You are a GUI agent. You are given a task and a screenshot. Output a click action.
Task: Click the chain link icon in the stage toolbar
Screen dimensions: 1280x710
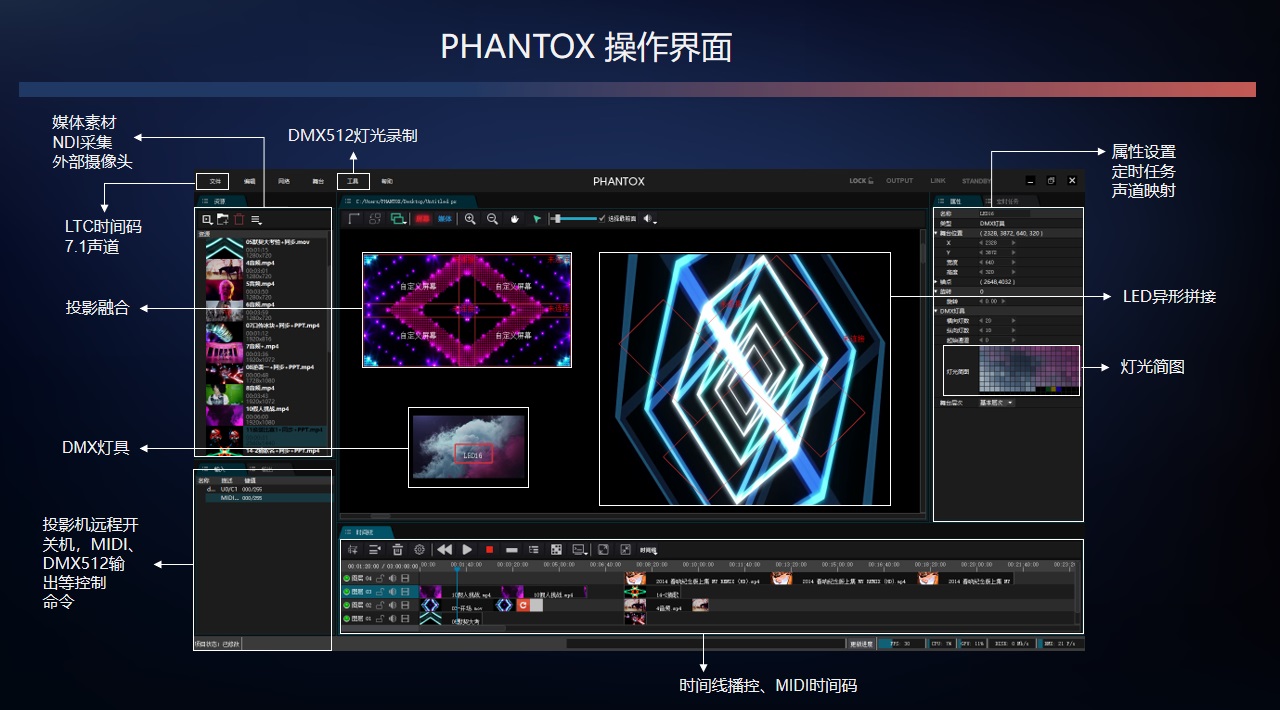click(x=375, y=218)
